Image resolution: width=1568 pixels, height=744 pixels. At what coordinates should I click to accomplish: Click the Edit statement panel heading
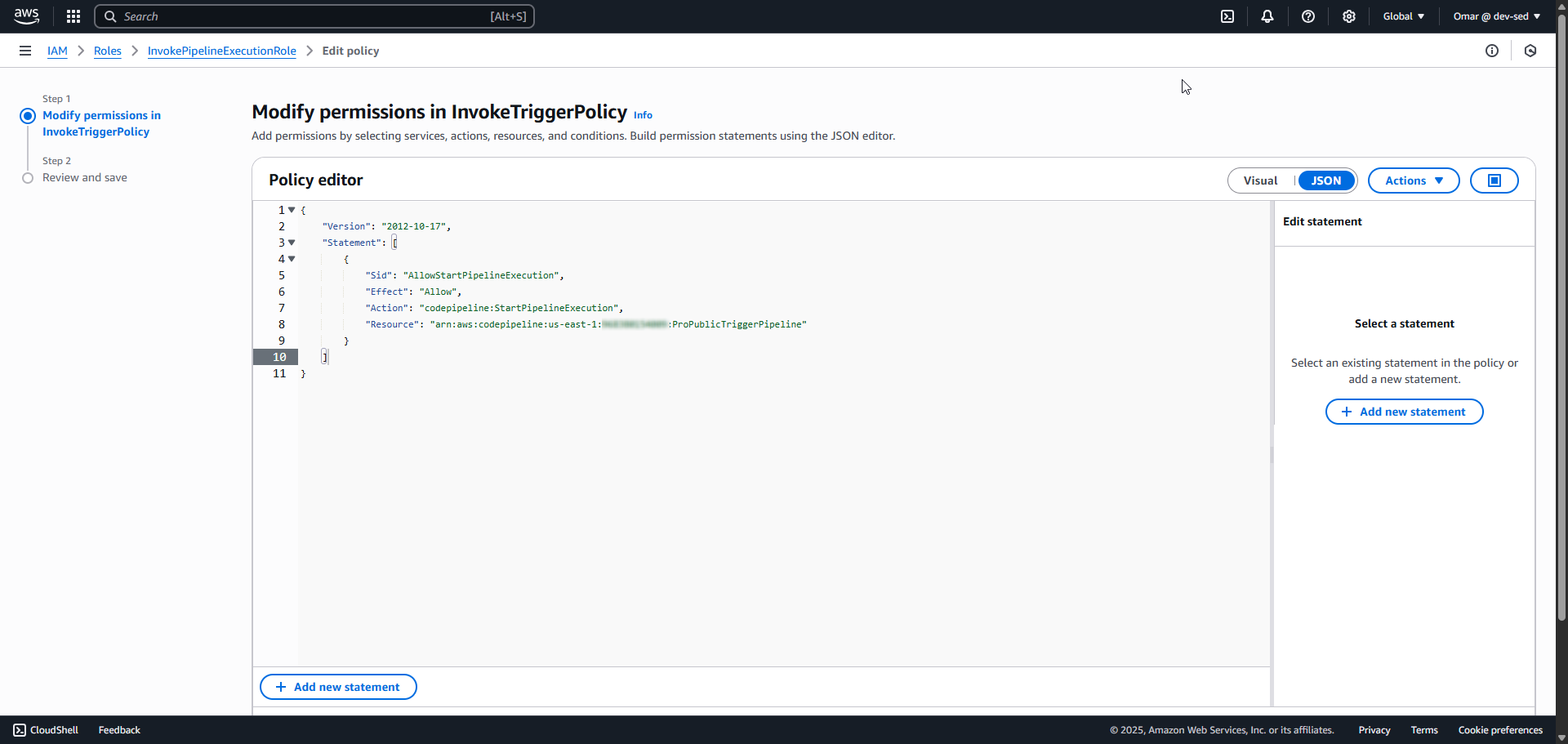[x=1322, y=221]
